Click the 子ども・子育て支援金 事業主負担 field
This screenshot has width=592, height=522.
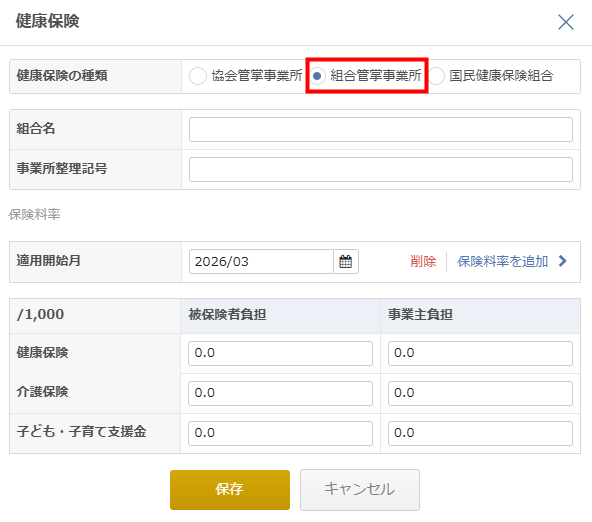pyautogui.click(x=480, y=433)
